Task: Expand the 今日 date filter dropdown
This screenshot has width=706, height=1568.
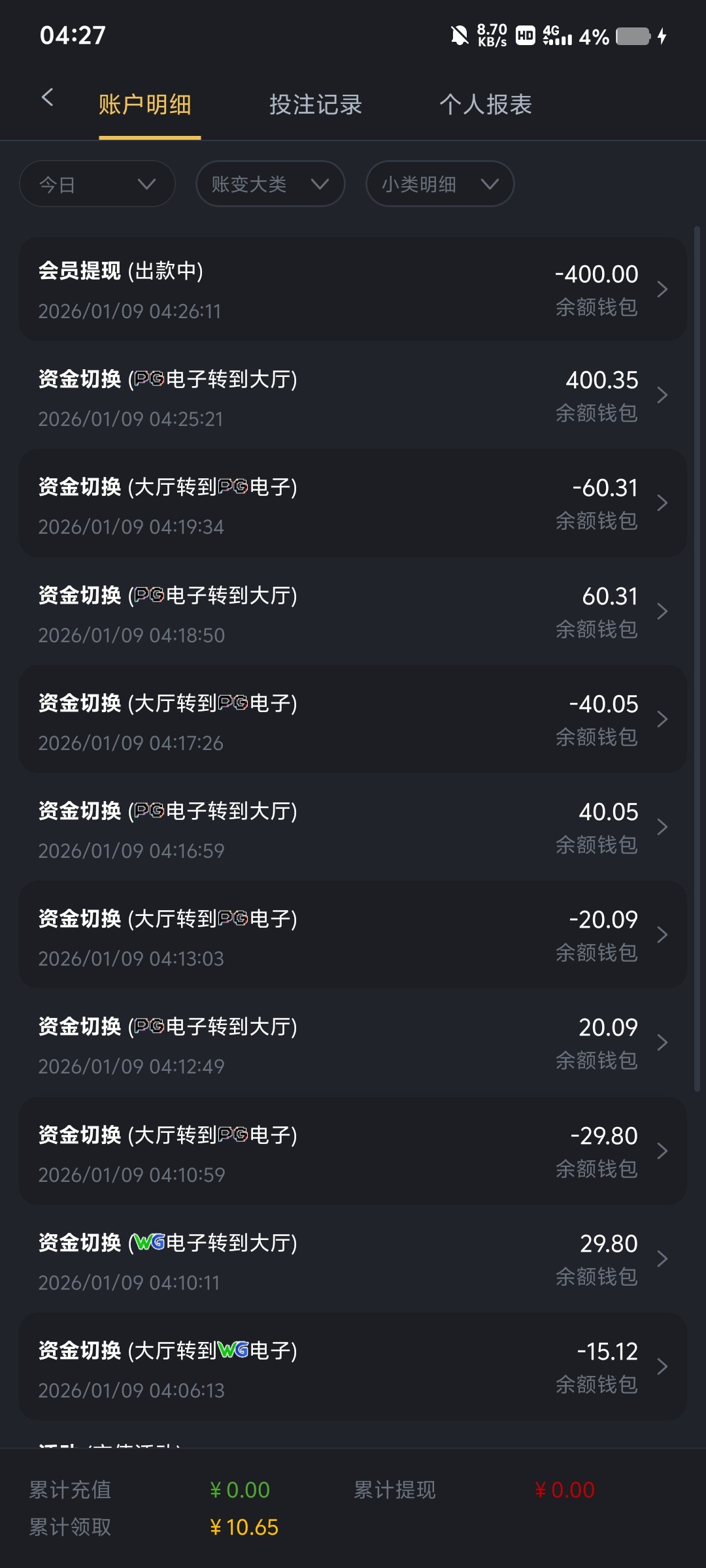Action: pyautogui.click(x=97, y=184)
